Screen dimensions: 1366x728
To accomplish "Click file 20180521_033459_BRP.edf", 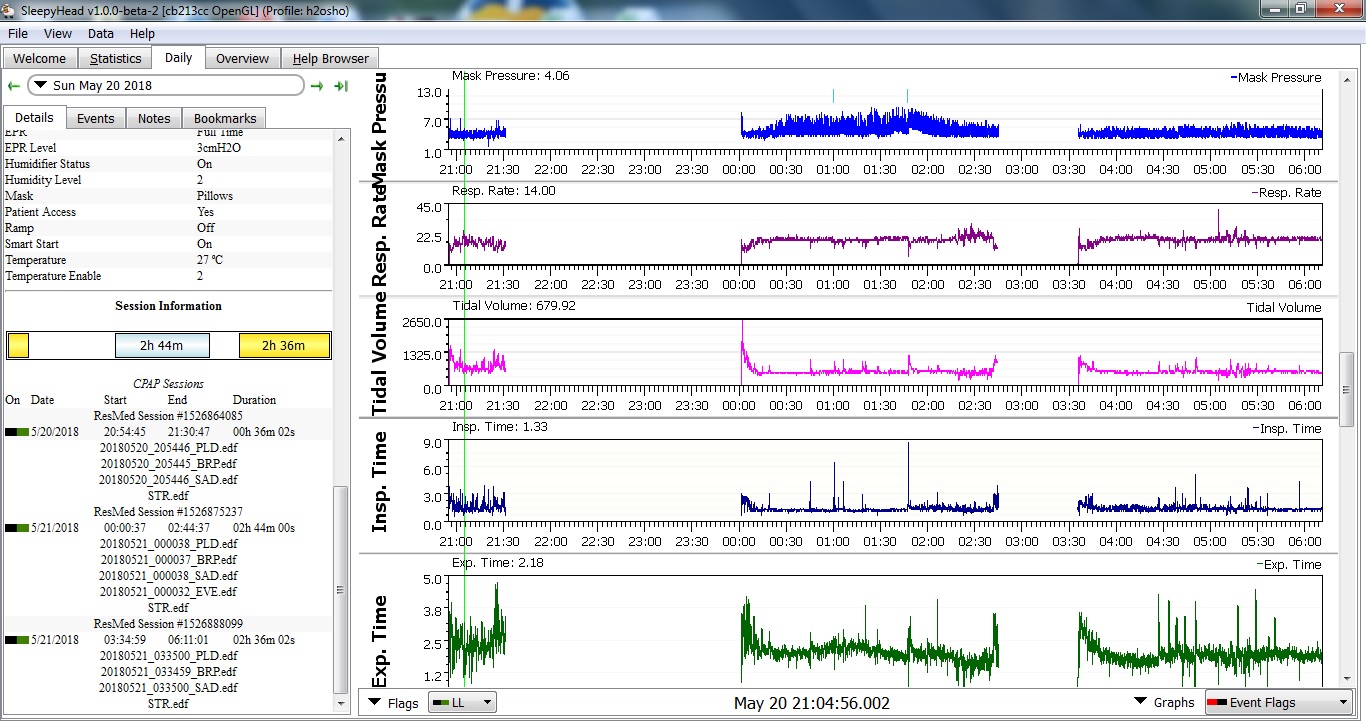I will click(x=168, y=672).
